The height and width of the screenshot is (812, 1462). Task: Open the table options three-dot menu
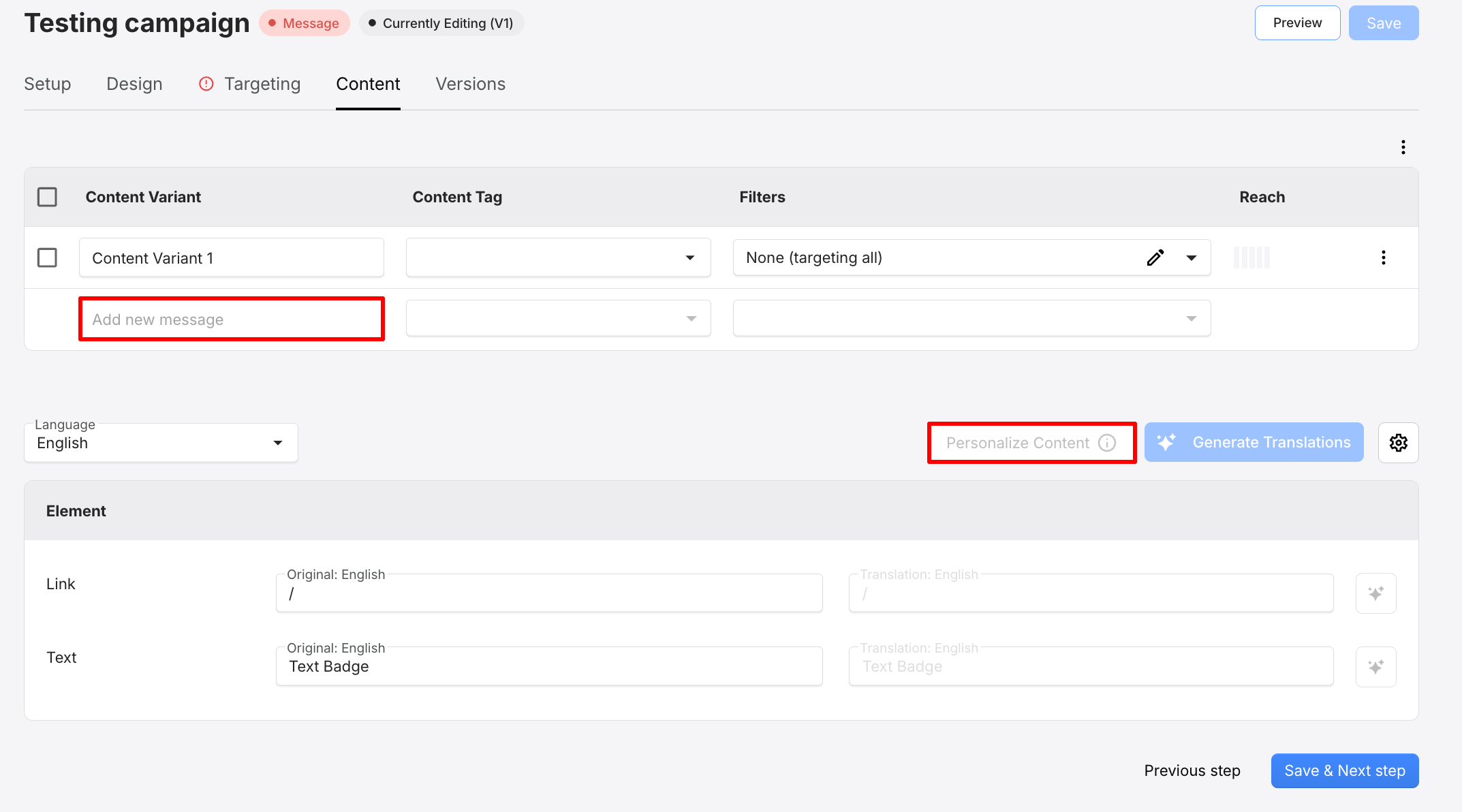pyautogui.click(x=1403, y=146)
